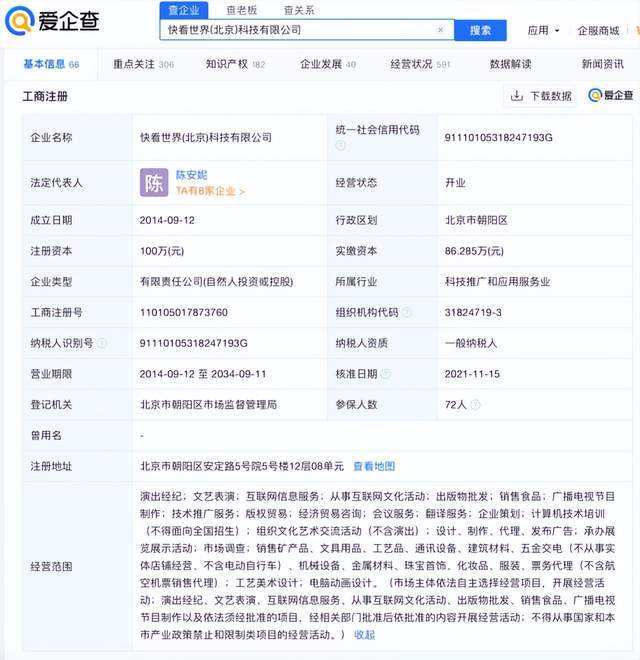Switch to the 数据解读 tab
The image size is (640, 660).
[x=510, y=64]
